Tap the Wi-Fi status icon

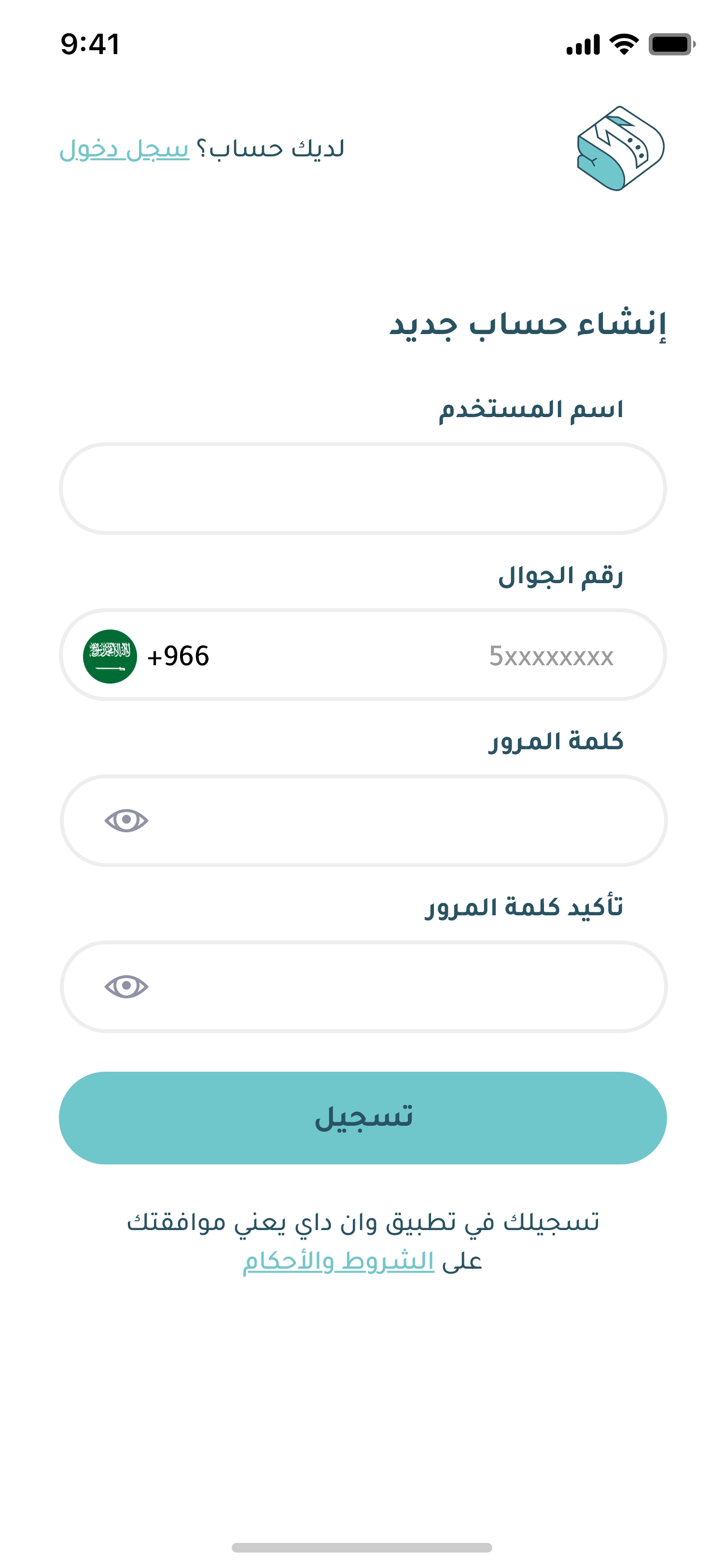pos(624,44)
